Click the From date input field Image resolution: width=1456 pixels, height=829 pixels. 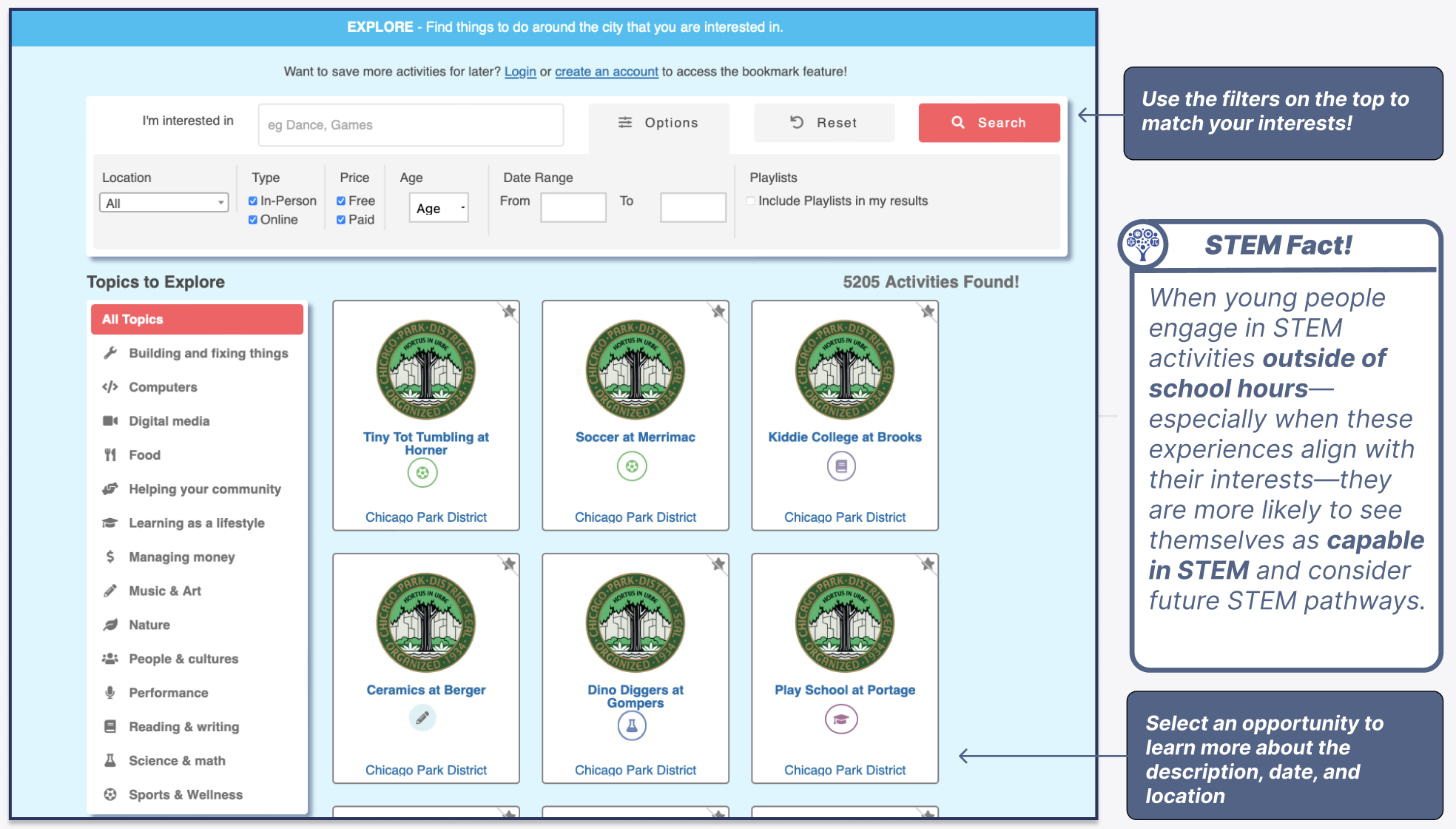tap(573, 207)
